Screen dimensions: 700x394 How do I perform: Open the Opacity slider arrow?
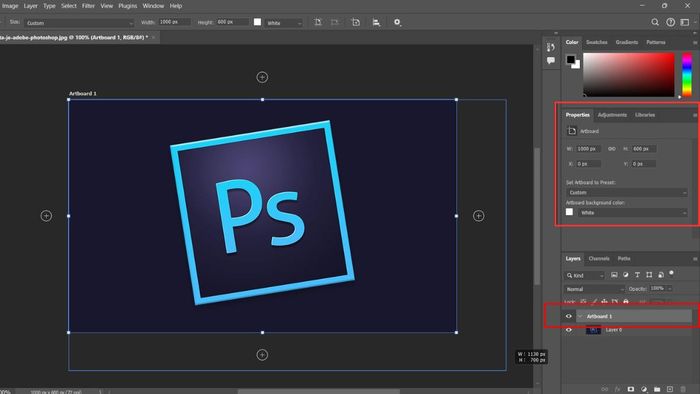pos(670,289)
